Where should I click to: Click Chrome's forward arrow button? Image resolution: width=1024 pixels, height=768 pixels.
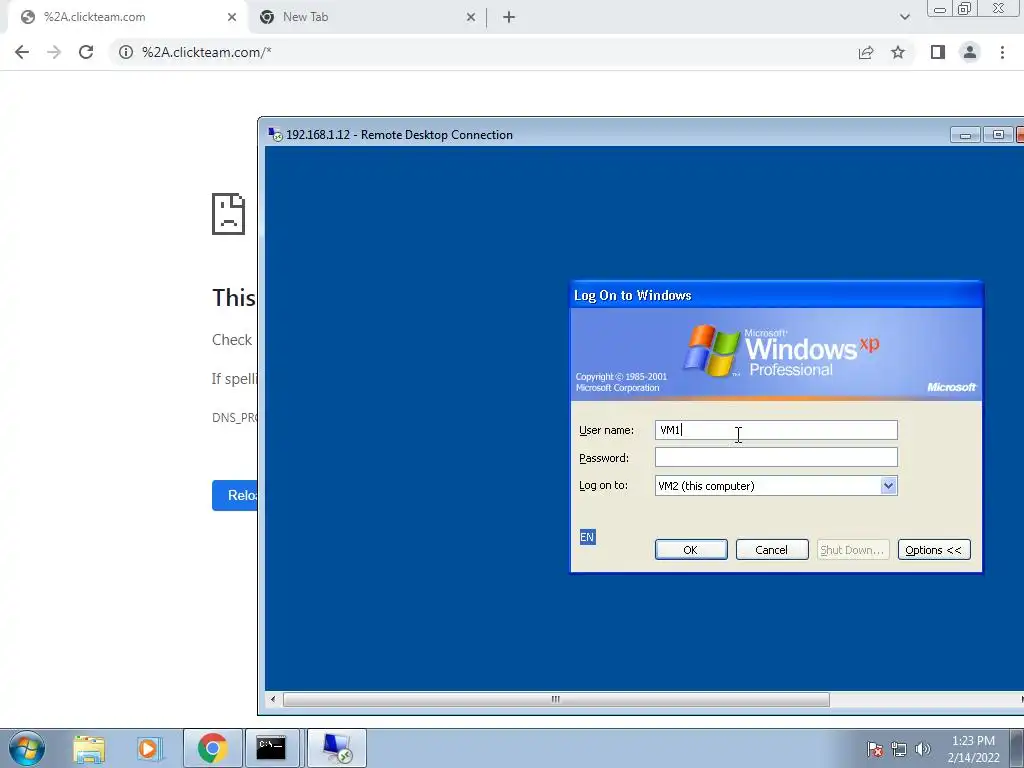click(x=54, y=52)
